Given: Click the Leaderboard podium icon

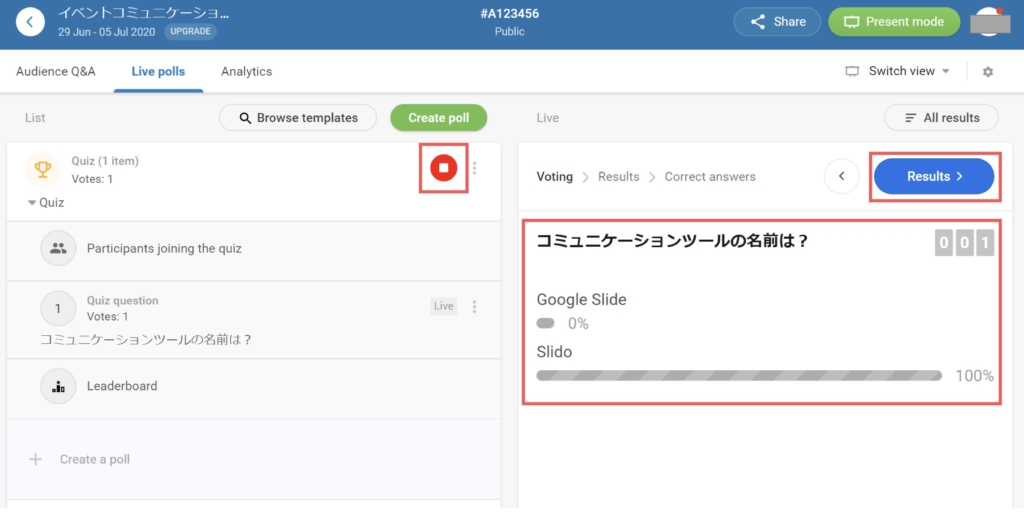Looking at the screenshot, I should 58,386.
